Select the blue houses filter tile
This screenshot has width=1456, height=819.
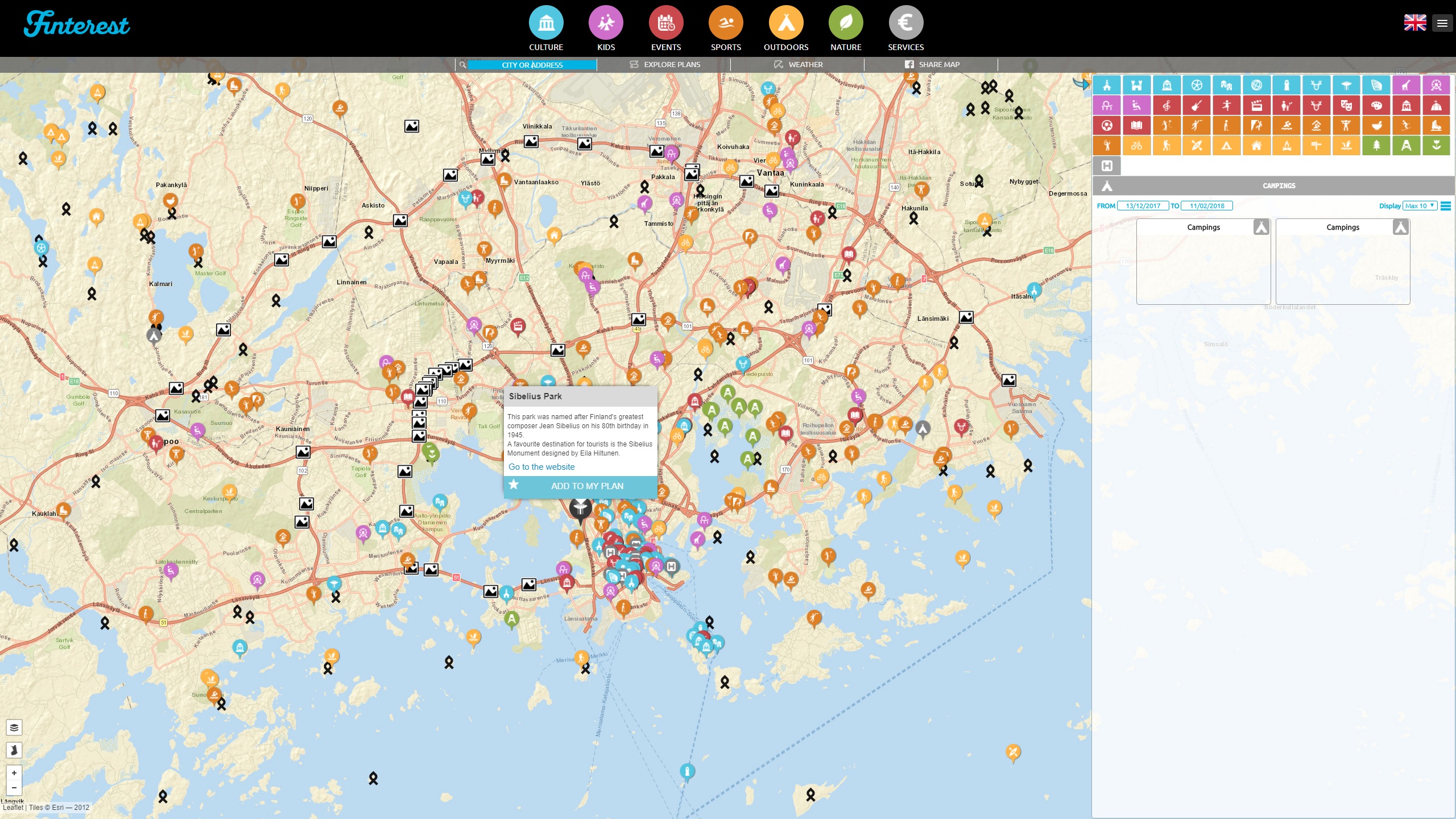(1227, 85)
